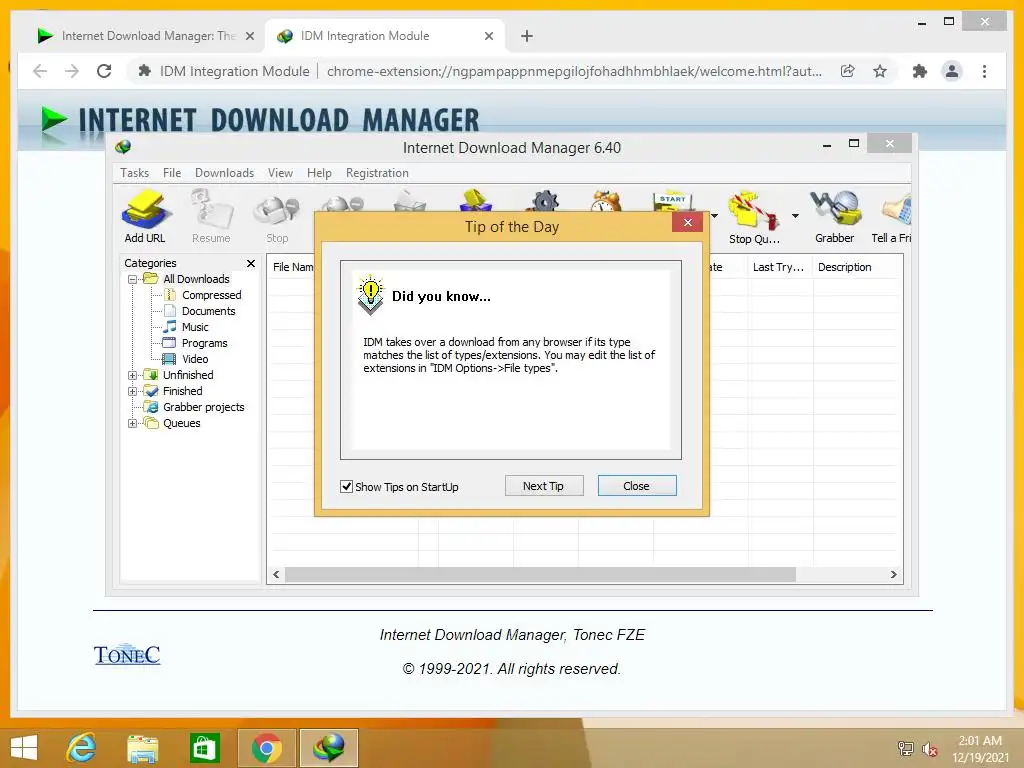Close Tip of the Day with X
Image resolution: width=1024 pixels, height=768 pixels.
[x=688, y=223]
